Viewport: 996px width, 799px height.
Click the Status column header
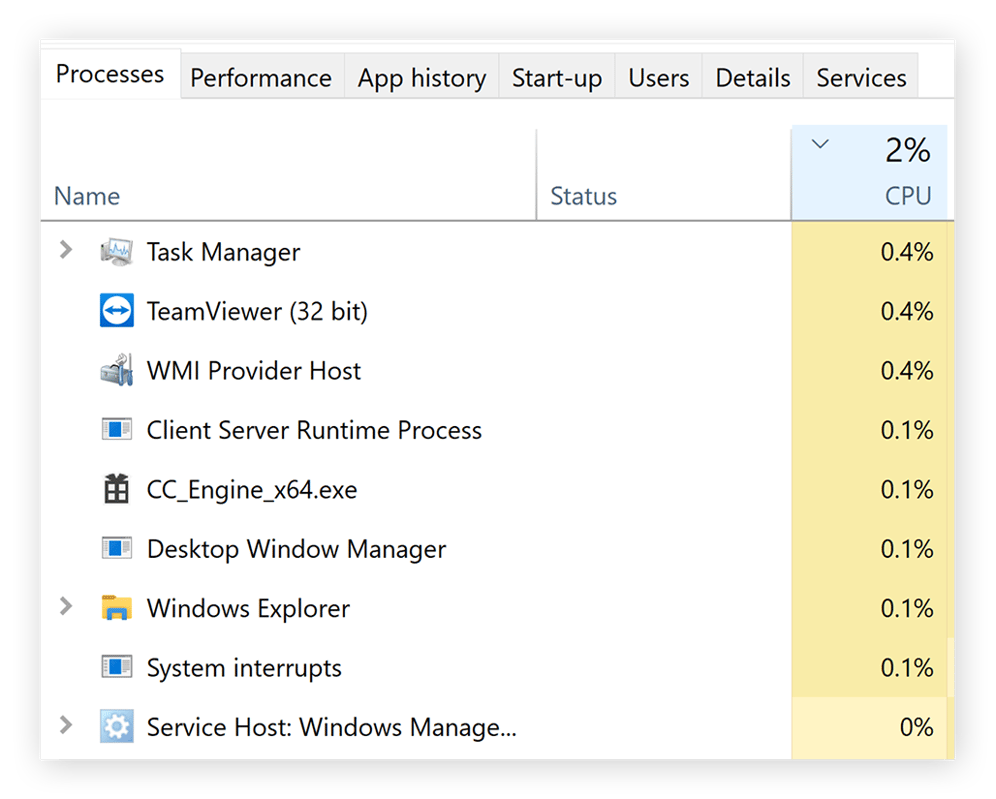coord(584,196)
